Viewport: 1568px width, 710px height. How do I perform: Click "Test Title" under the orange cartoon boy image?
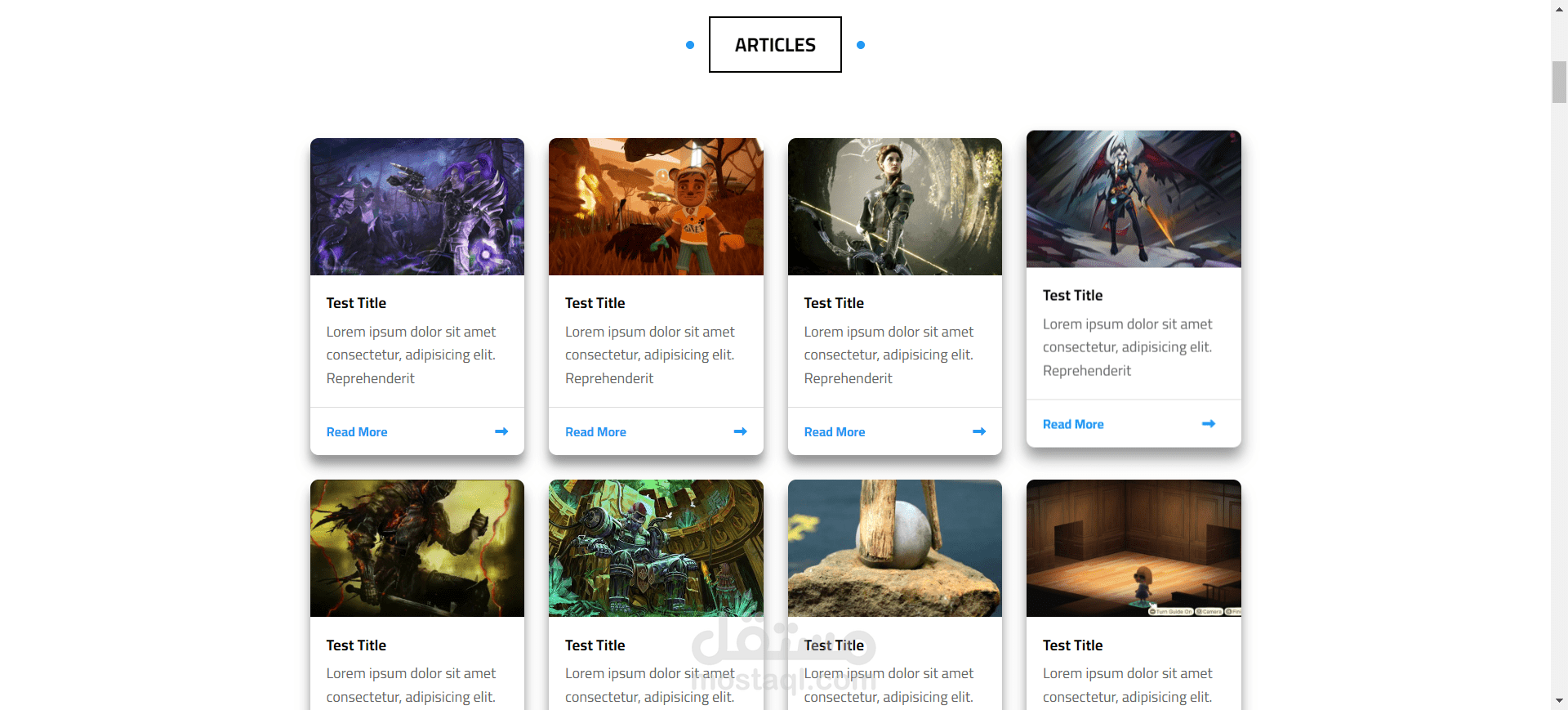pyautogui.click(x=595, y=303)
